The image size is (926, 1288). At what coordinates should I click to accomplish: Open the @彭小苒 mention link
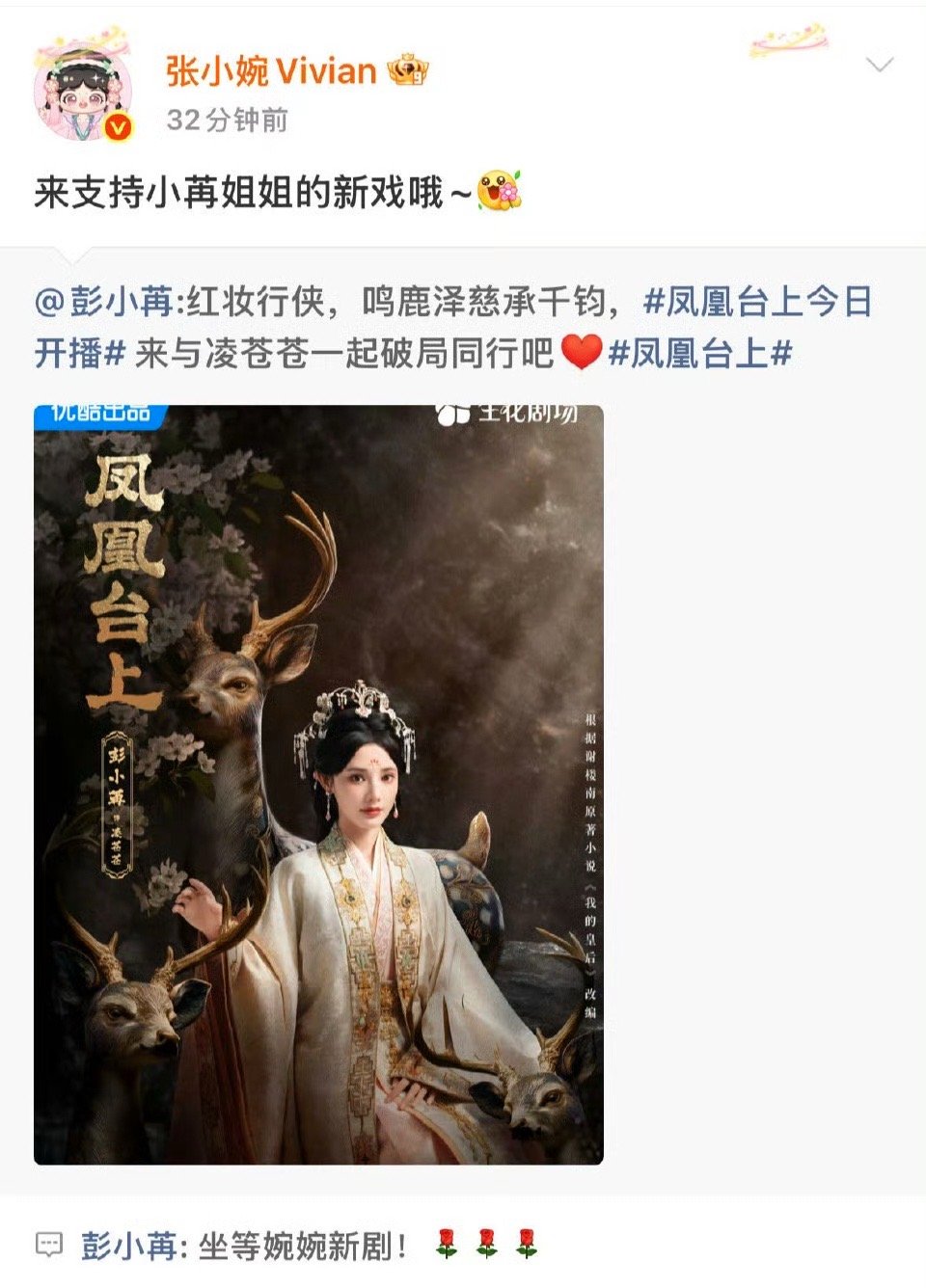pos(104,302)
